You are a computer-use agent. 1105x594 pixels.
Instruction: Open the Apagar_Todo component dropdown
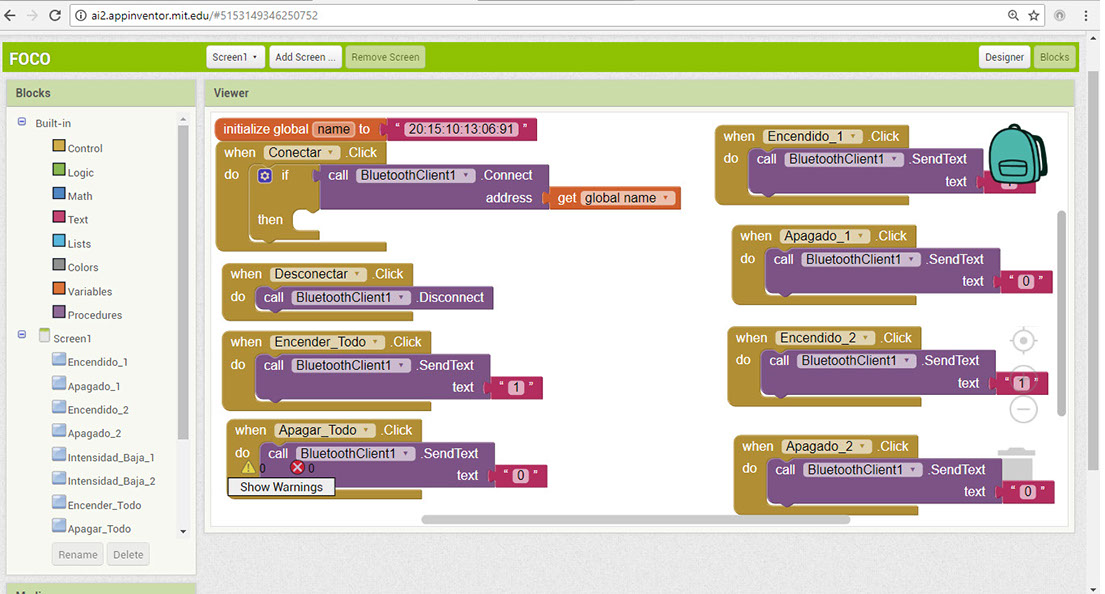point(366,430)
